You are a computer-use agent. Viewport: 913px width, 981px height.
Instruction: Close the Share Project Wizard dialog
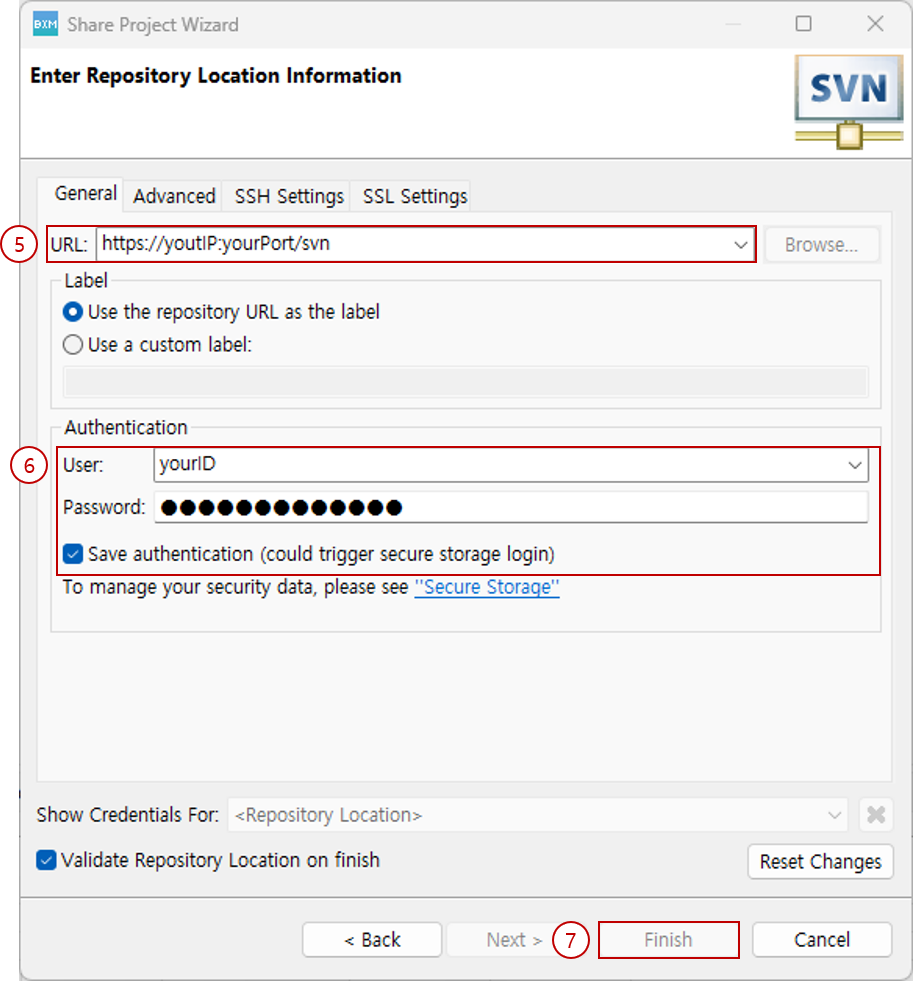(x=875, y=25)
